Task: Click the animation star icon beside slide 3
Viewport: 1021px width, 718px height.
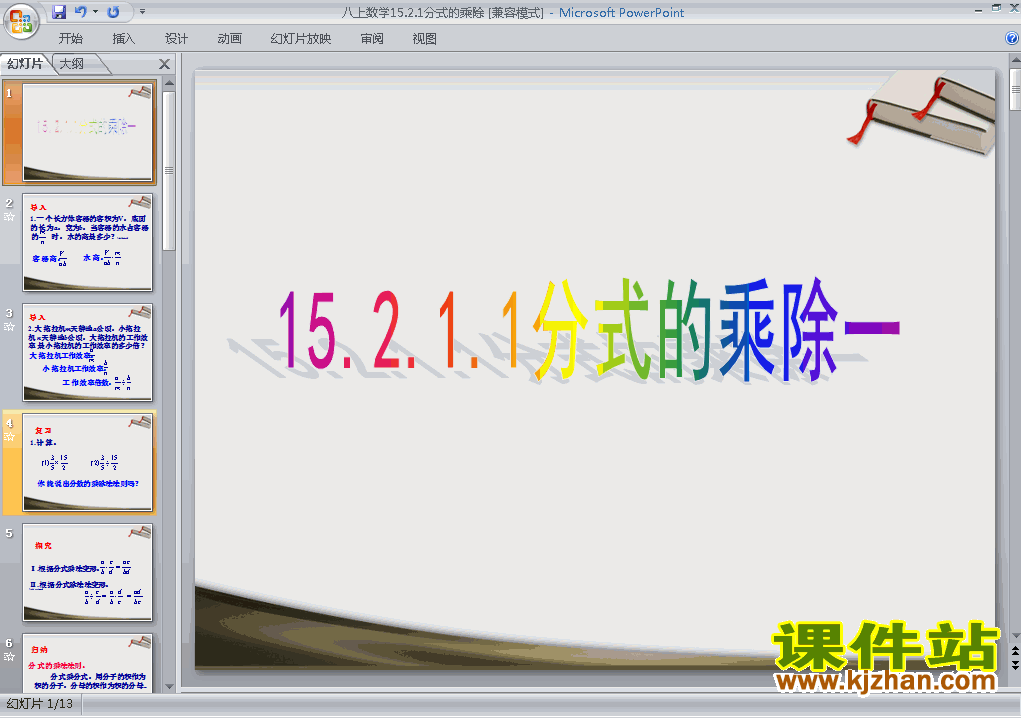Action: (9, 326)
